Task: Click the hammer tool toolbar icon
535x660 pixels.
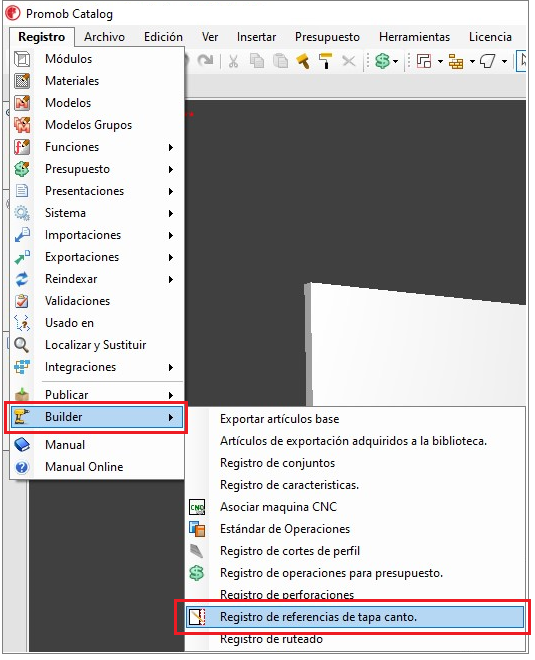Action: [303, 61]
